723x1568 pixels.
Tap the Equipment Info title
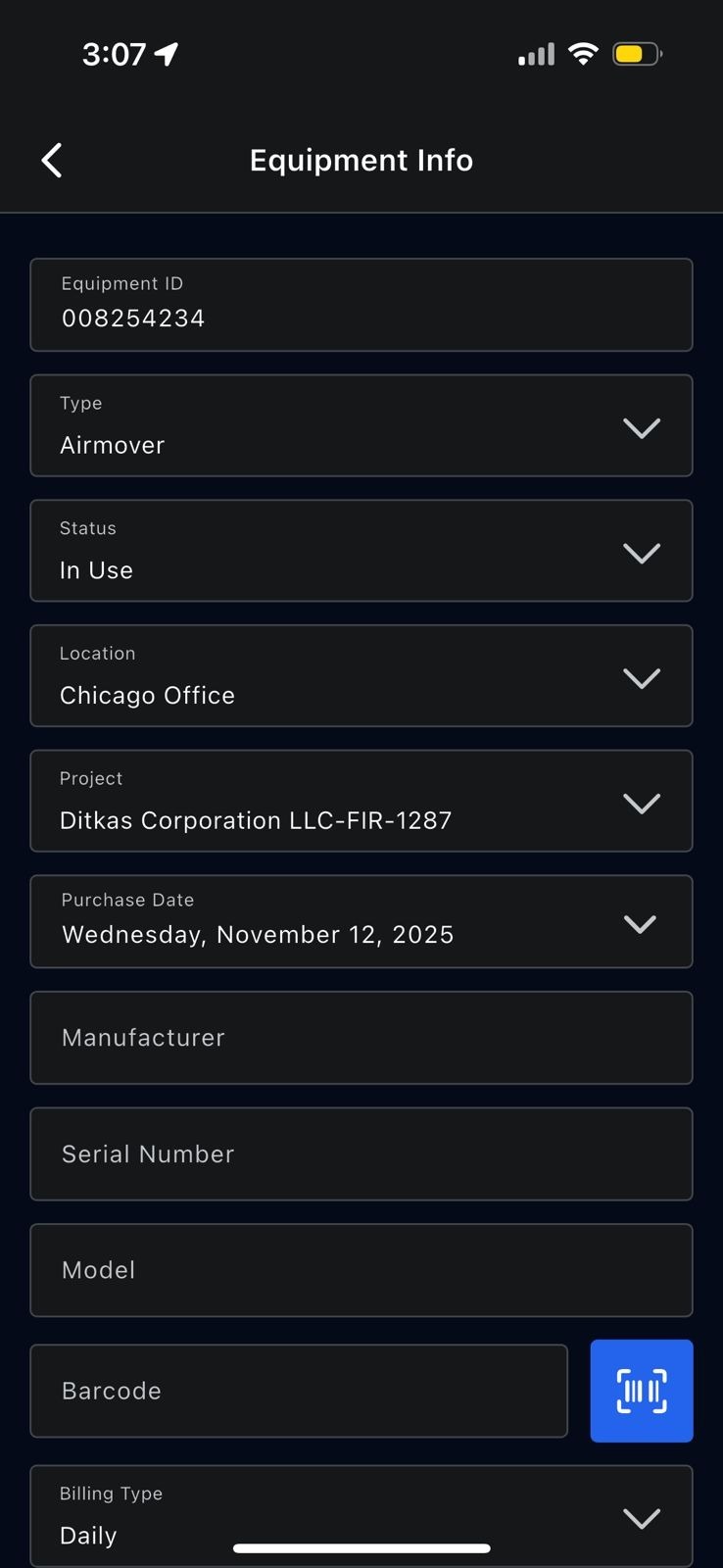click(361, 160)
